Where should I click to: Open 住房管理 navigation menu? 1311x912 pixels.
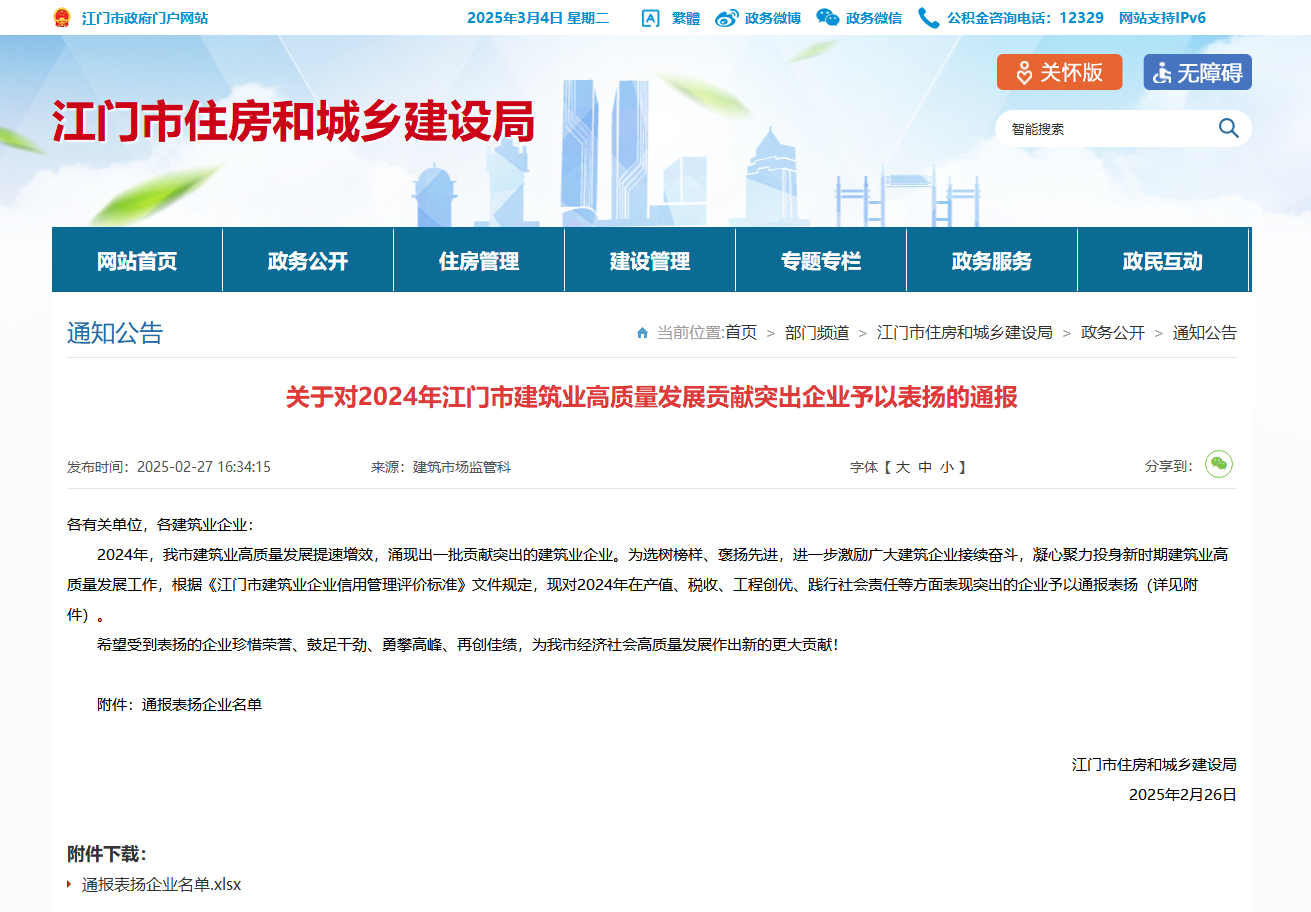point(479,260)
